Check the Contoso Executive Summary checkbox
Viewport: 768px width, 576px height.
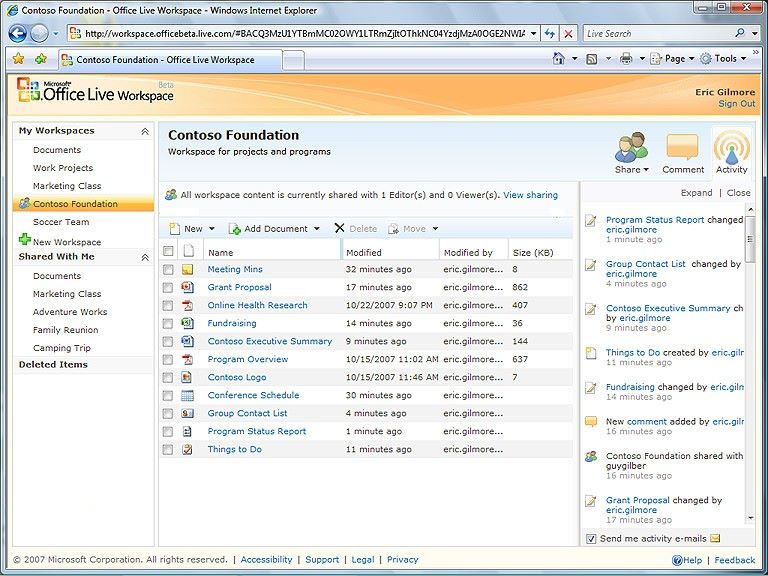[168, 341]
